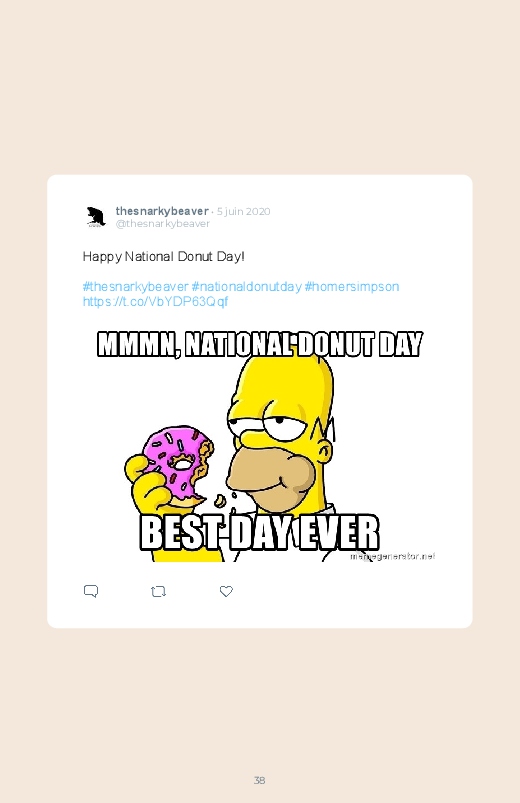The height and width of the screenshot is (803, 520).
Task: Click the BEST DAY EVER caption
Action: (259, 533)
